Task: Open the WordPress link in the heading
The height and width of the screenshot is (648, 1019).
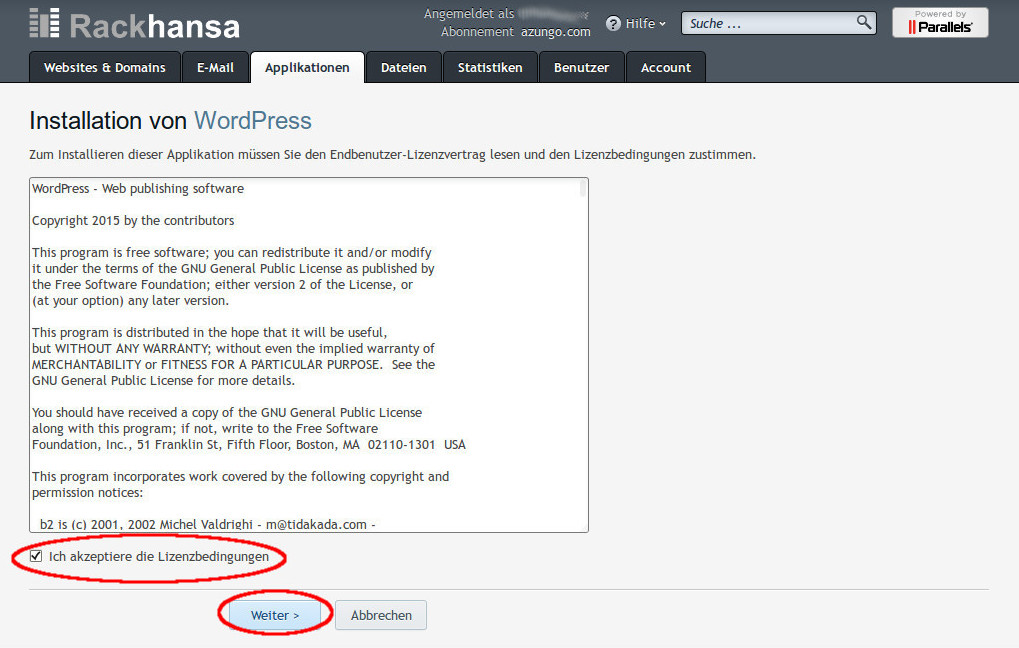Action: pyautogui.click(x=253, y=121)
